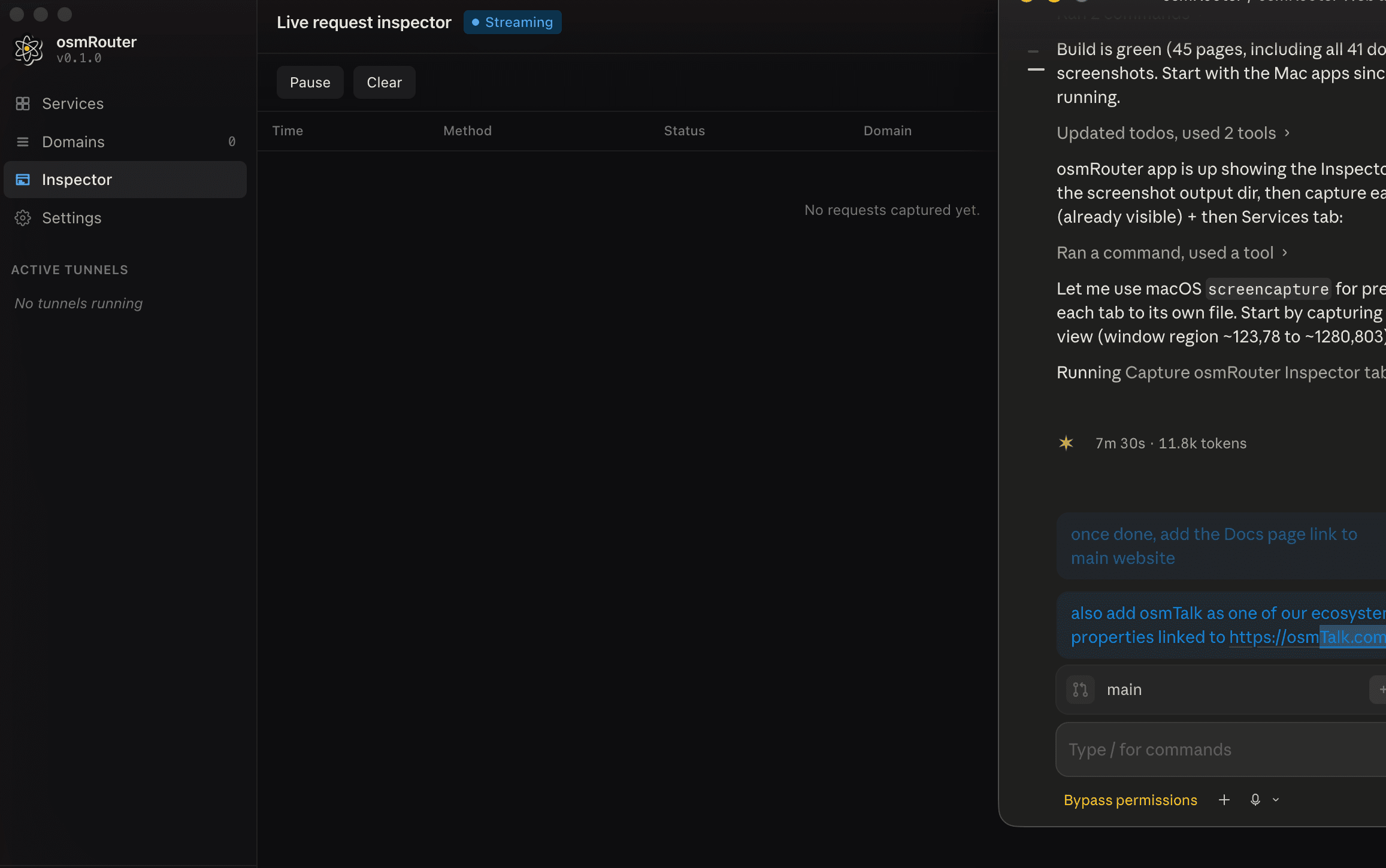Toggle Bypass permissions mode
Viewport: 1386px width, 868px height.
[1130, 800]
